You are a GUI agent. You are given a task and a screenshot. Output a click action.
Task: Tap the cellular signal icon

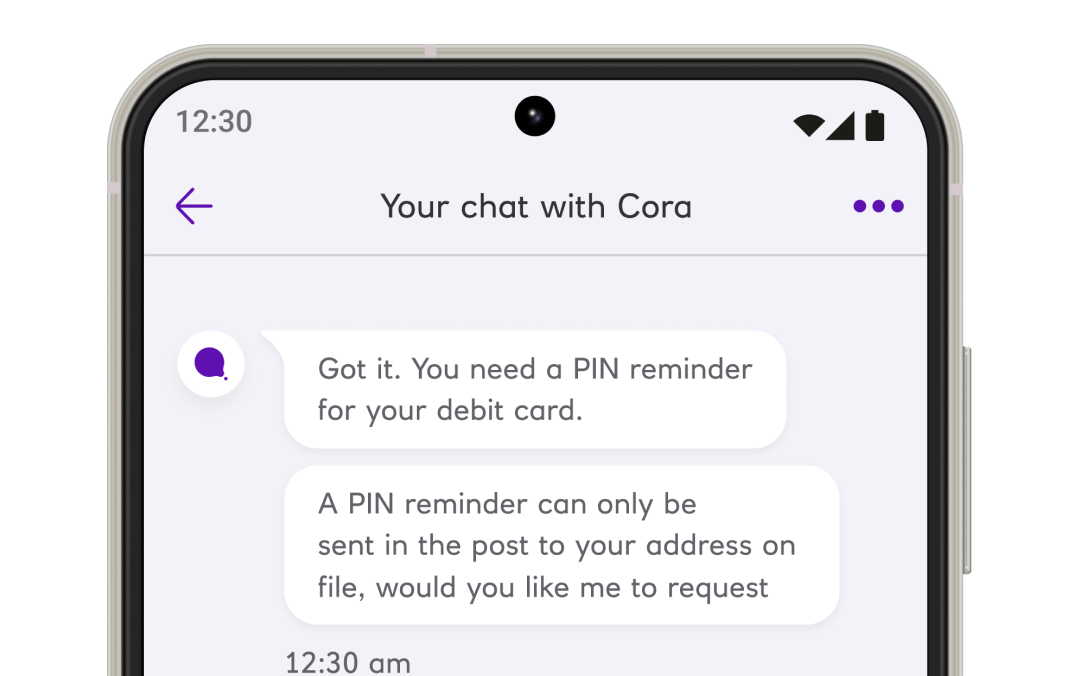[x=840, y=125]
